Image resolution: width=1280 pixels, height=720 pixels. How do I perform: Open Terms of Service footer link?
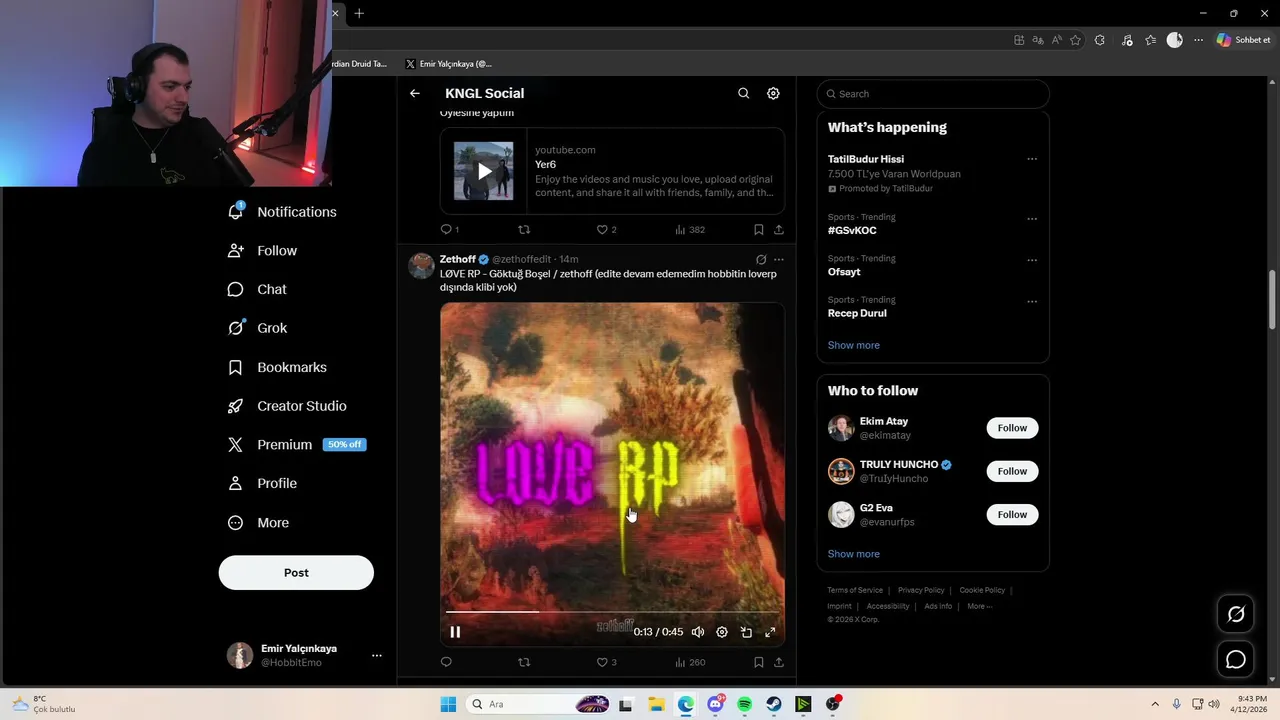(x=855, y=590)
